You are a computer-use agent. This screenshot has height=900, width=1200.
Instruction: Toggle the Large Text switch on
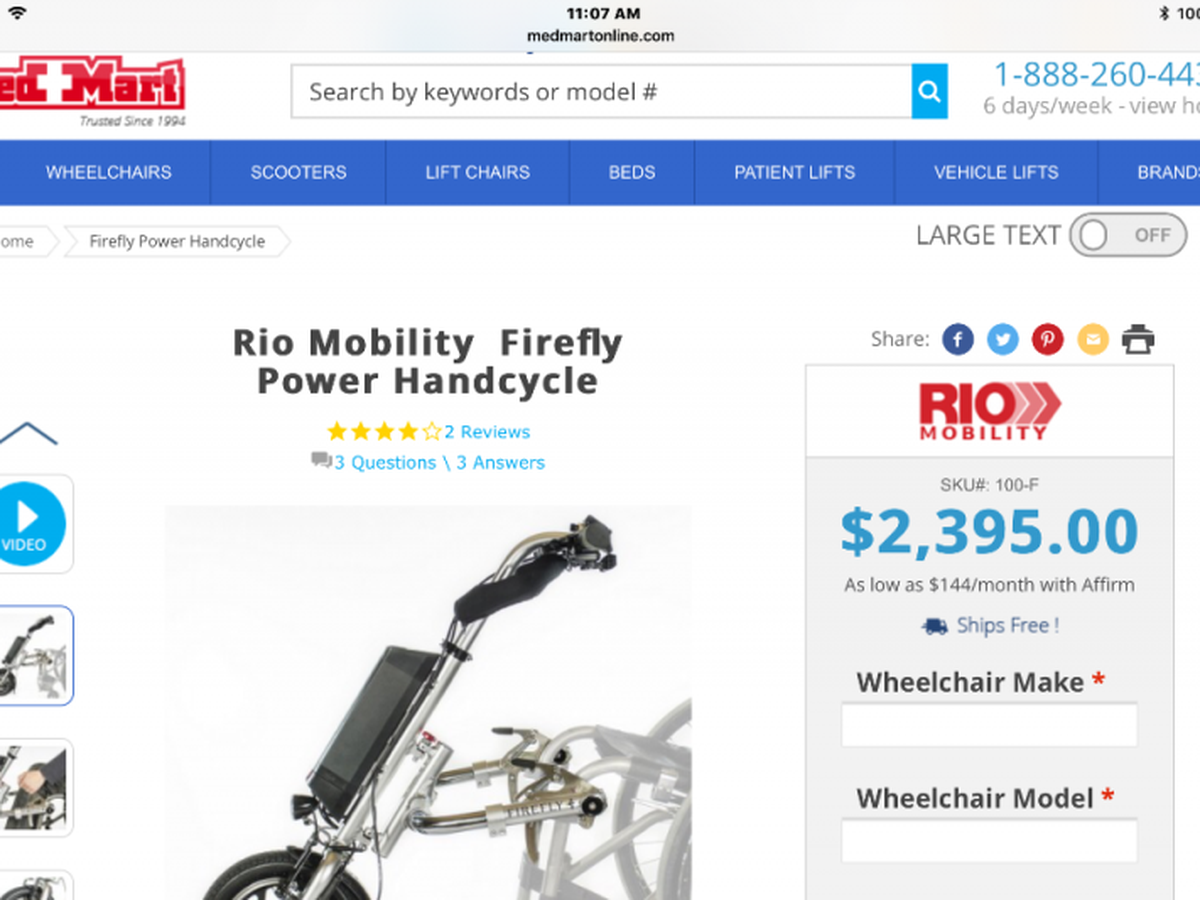pos(1127,236)
